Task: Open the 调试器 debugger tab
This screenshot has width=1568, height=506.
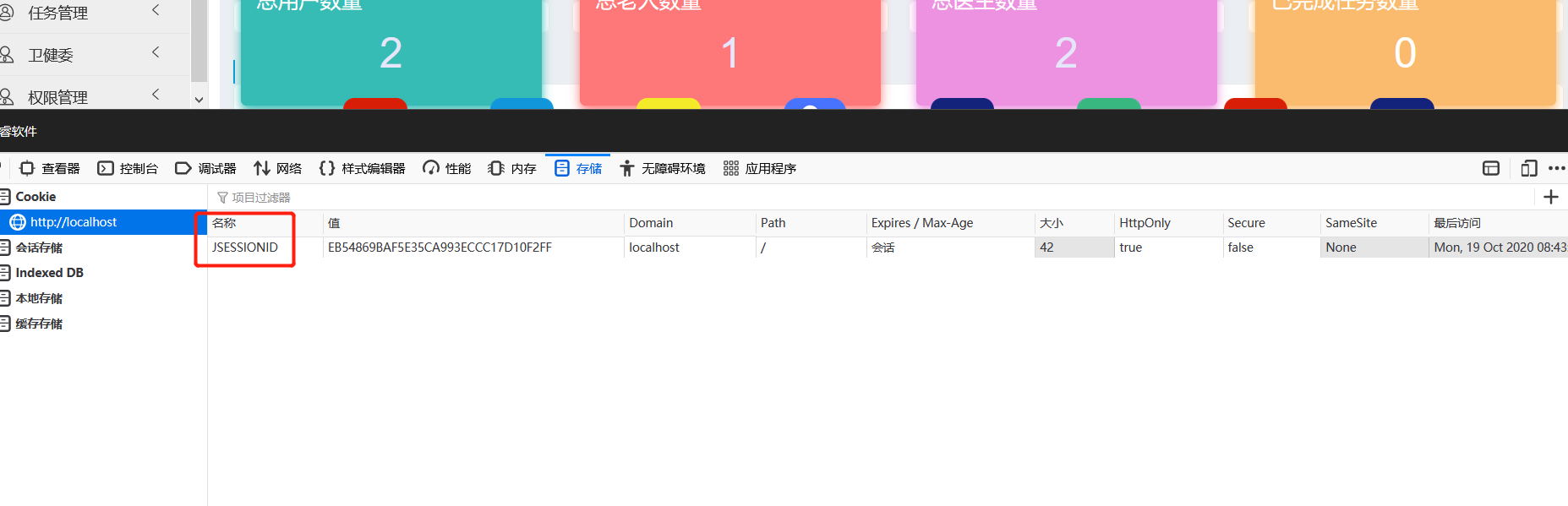Action: [205, 168]
